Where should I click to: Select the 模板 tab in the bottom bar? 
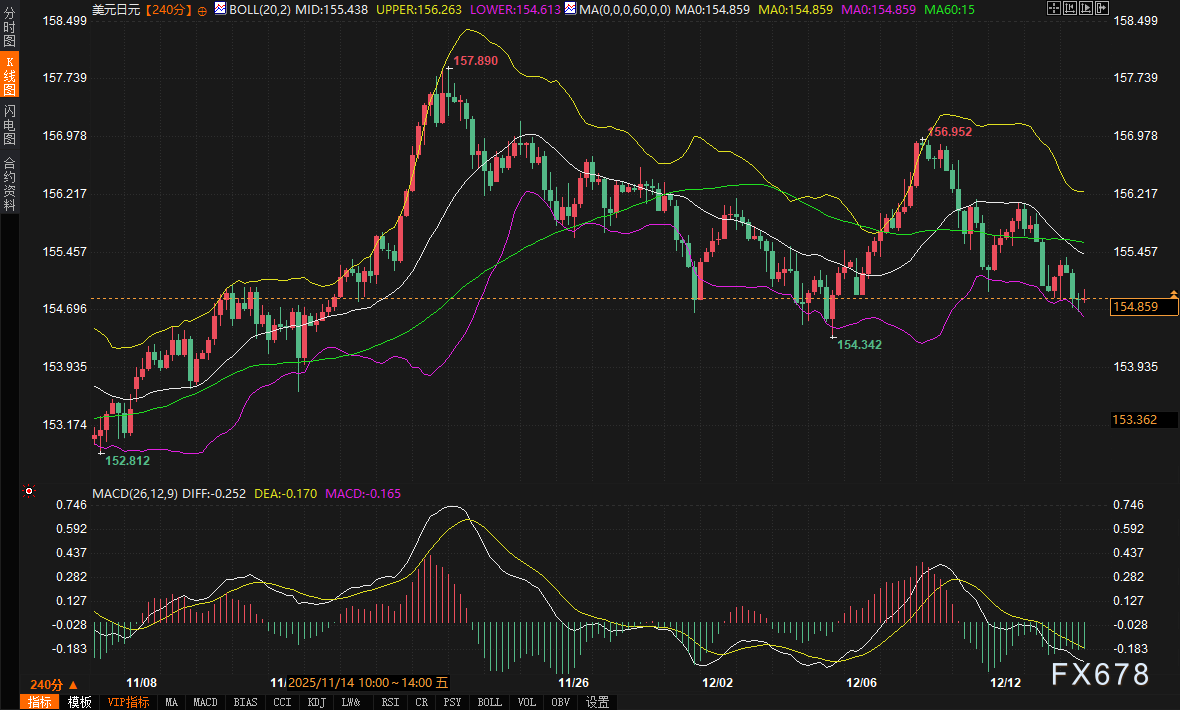point(79,702)
